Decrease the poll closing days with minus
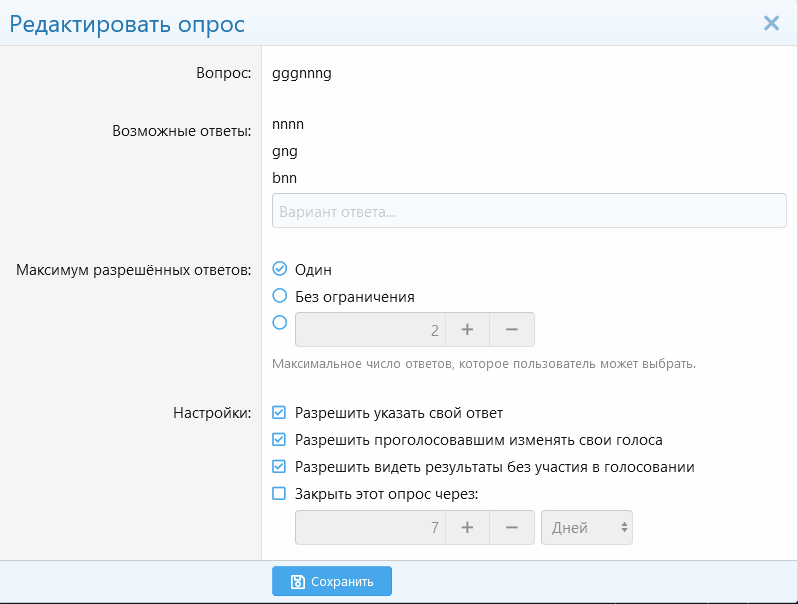 point(512,527)
